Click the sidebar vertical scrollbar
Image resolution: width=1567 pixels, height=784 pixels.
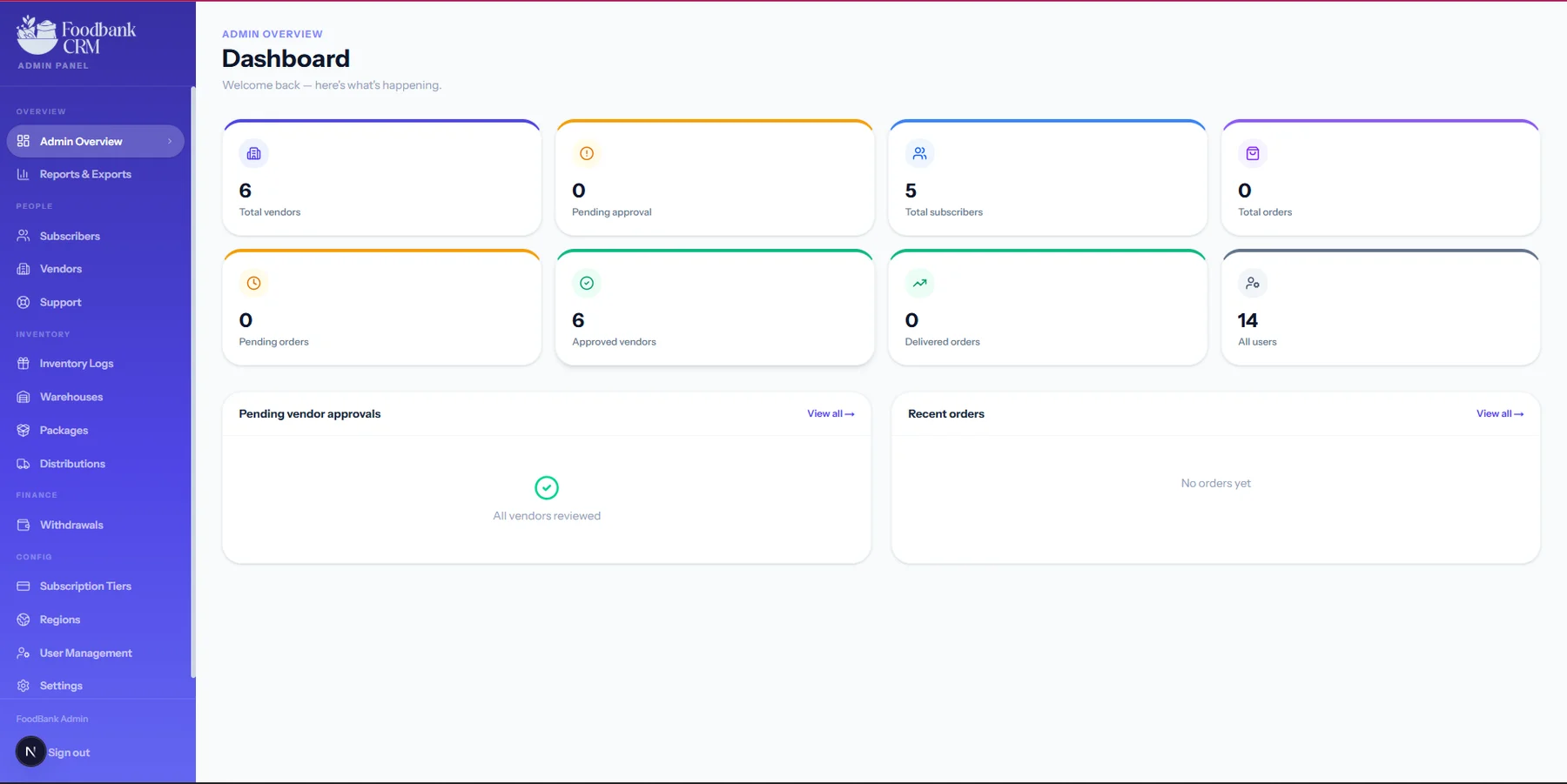[193, 383]
